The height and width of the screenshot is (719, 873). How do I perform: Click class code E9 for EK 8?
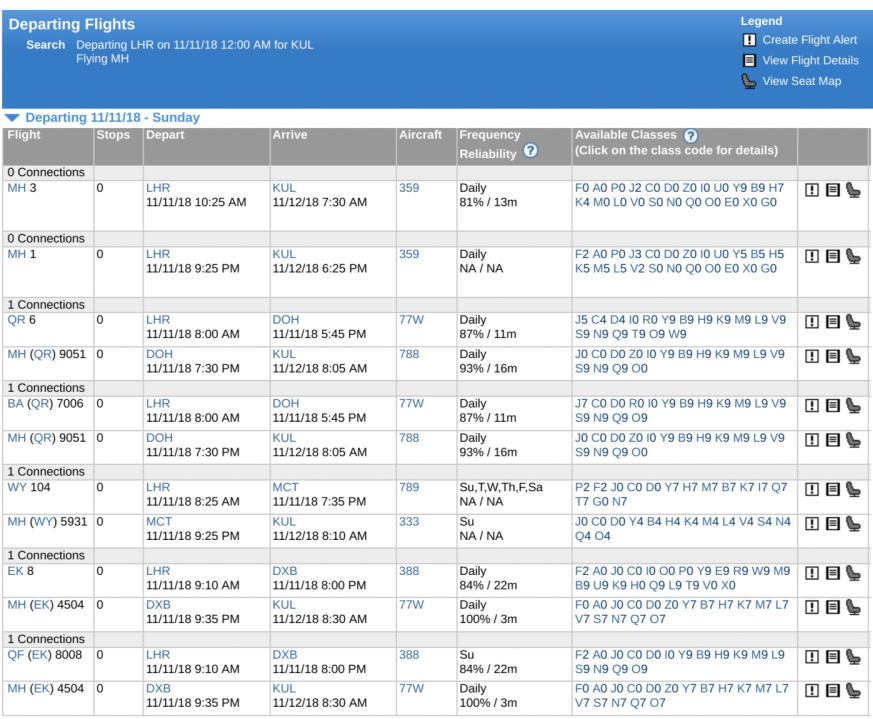coord(722,571)
